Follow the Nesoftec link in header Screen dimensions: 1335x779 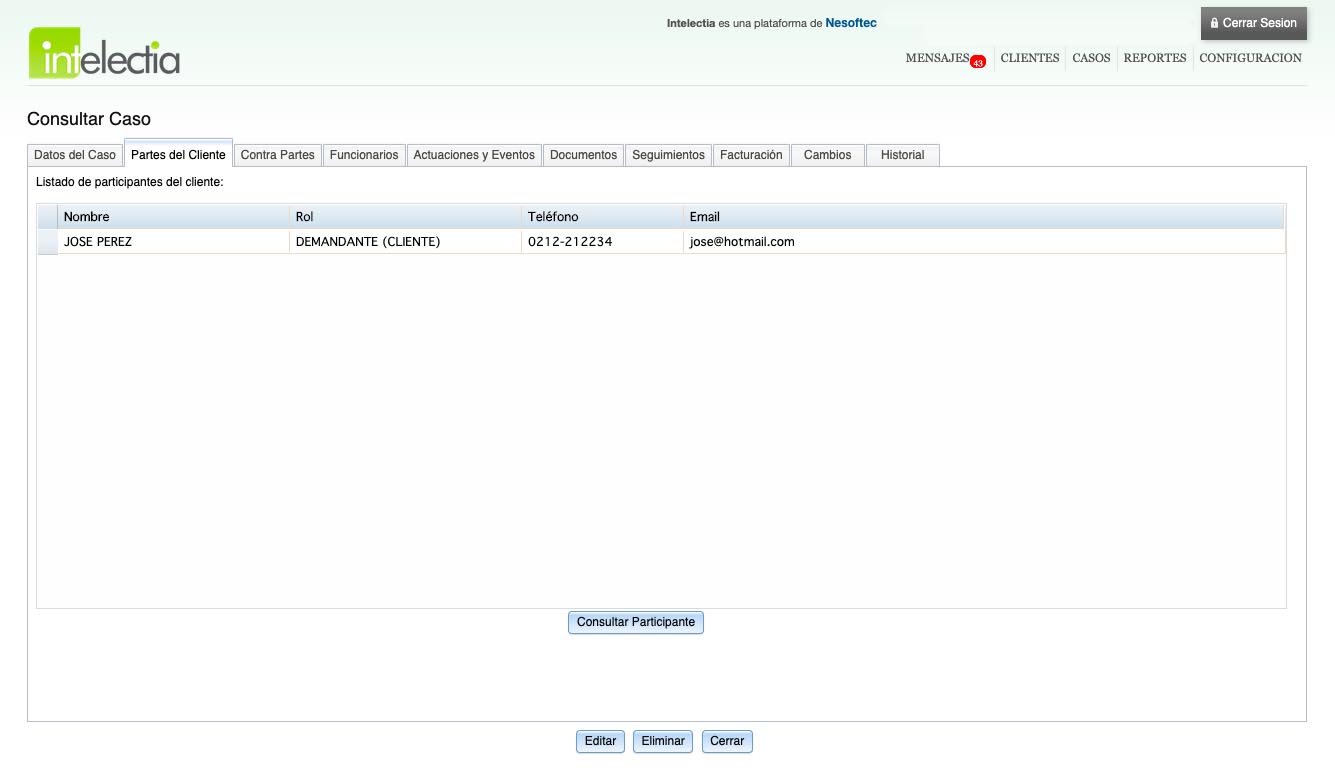click(850, 23)
